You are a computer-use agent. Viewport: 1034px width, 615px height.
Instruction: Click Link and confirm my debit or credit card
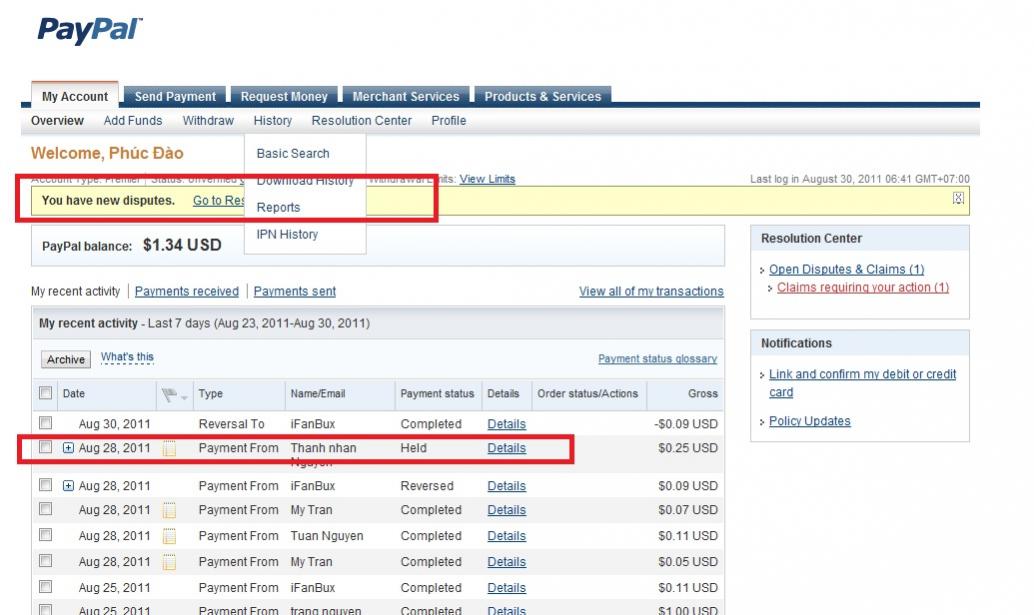(x=863, y=383)
